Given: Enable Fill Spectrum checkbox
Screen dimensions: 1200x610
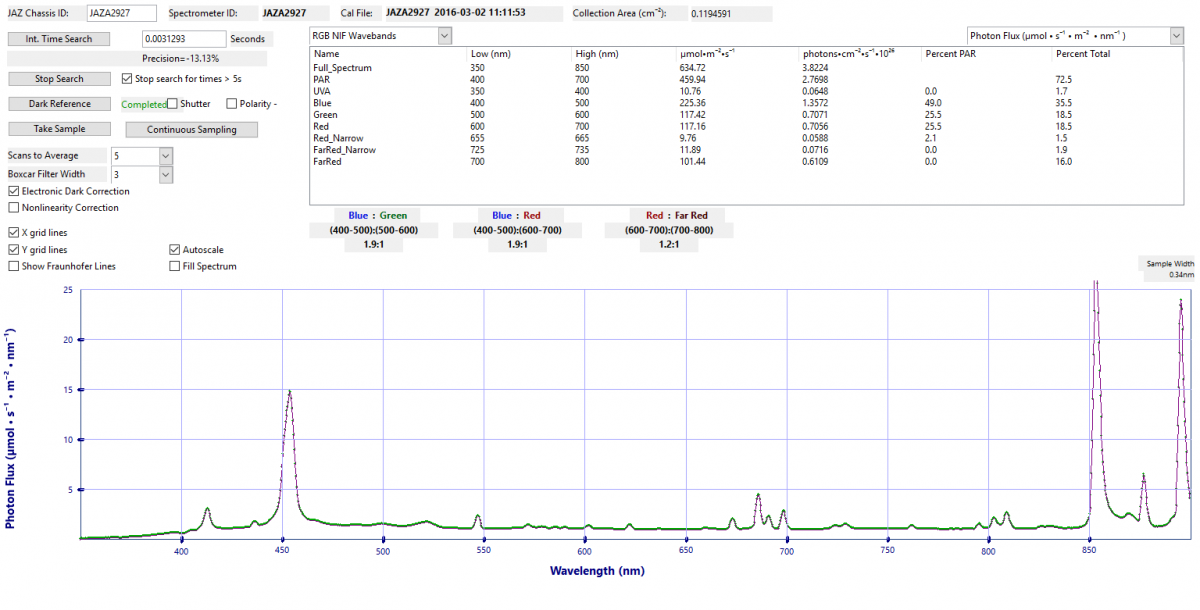Looking at the screenshot, I should (x=175, y=267).
